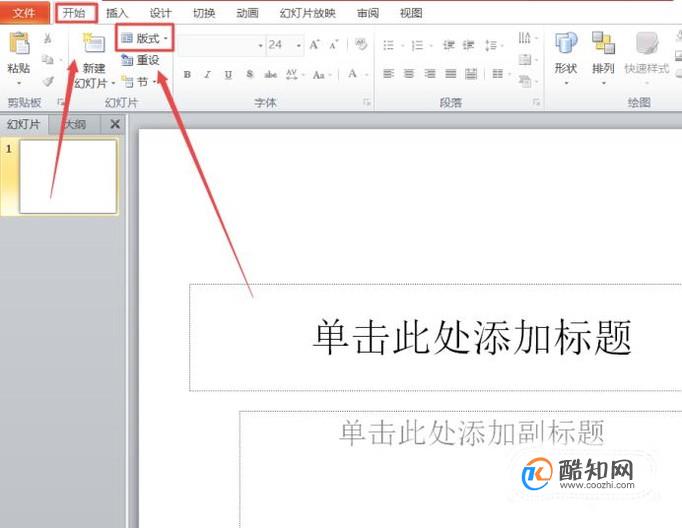Align text left

coord(388,74)
